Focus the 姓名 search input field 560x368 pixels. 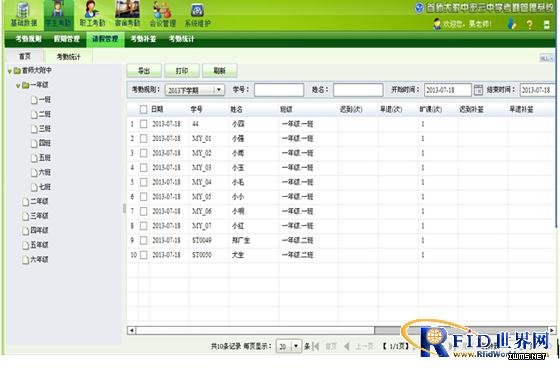click(x=358, y=90)
